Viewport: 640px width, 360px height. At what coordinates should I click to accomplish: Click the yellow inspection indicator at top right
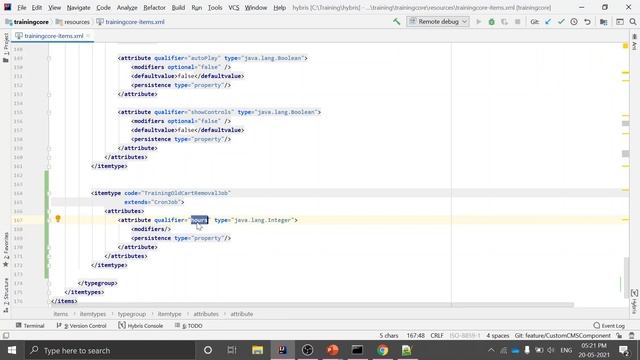coord(625,46)
